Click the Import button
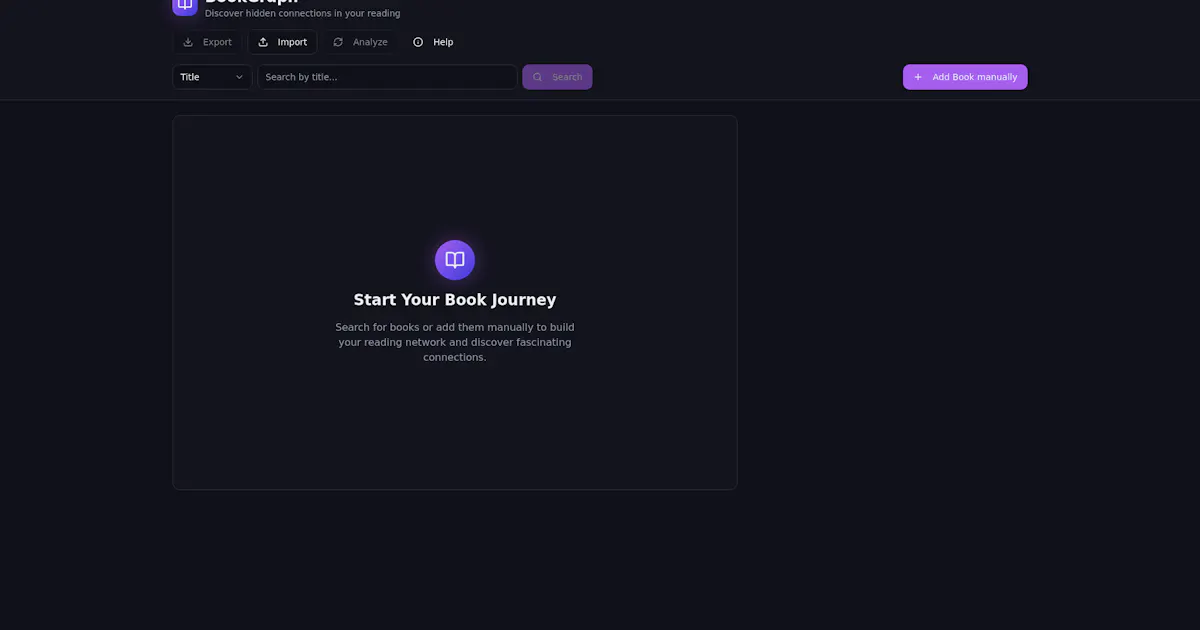Image resolution: width=1200 pixels, height=630 pixels. [282, 42]
